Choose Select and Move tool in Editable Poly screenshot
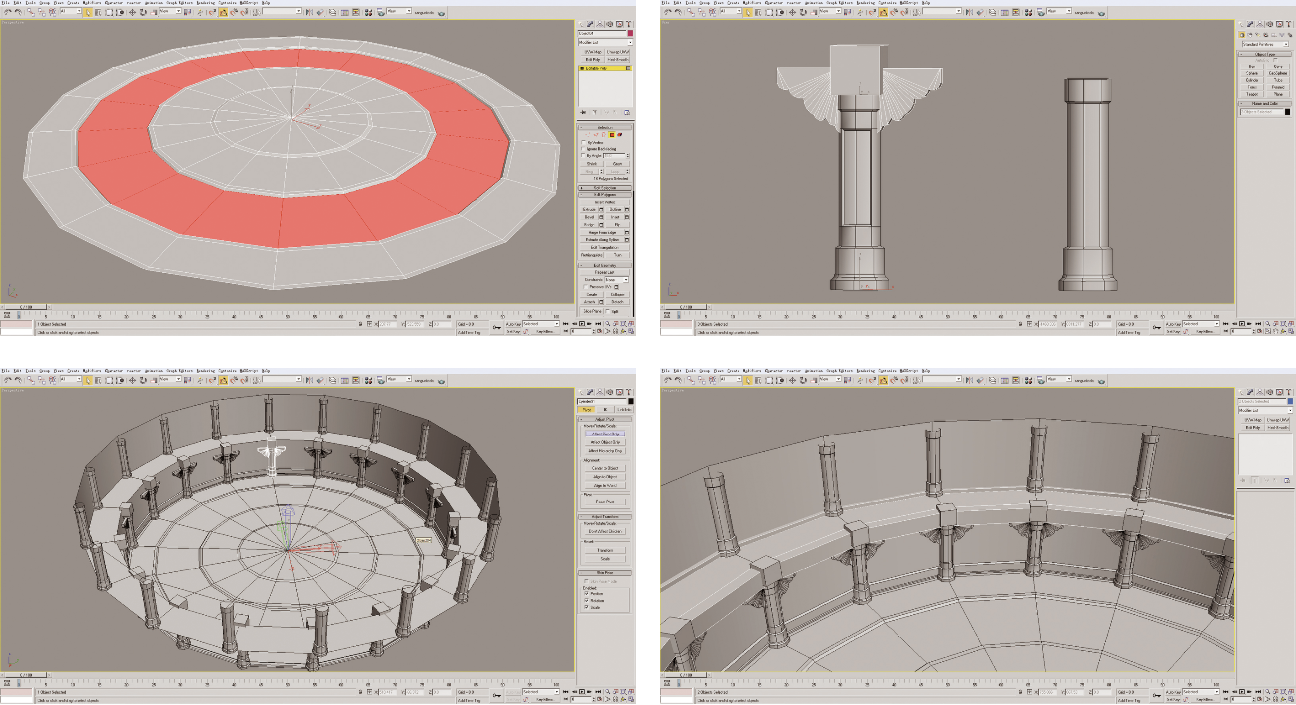The image size is (1296, 705). coord(132,12)
